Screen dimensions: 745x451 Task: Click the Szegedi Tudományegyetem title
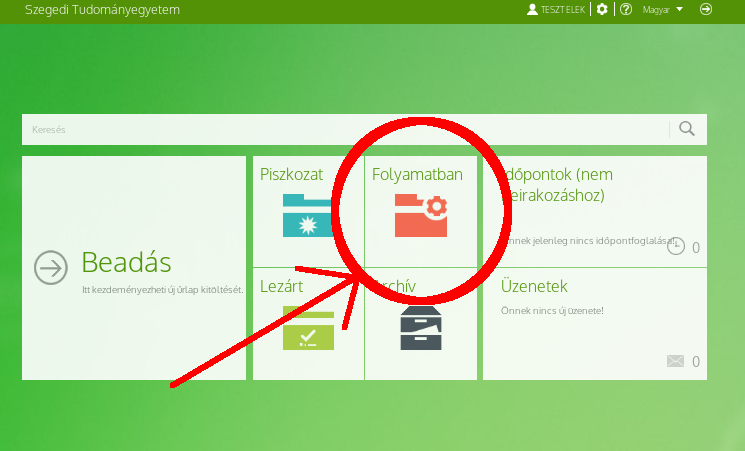point(96,9)
